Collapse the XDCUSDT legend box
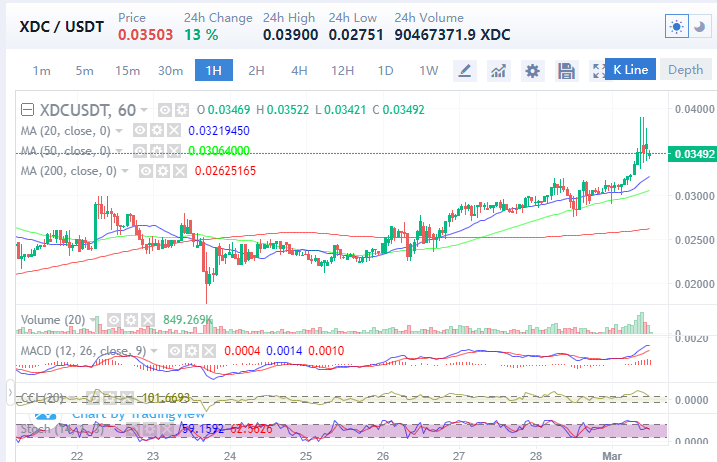Image resolution: width=717 pixels, height=462 pixels. click(28, 109)
